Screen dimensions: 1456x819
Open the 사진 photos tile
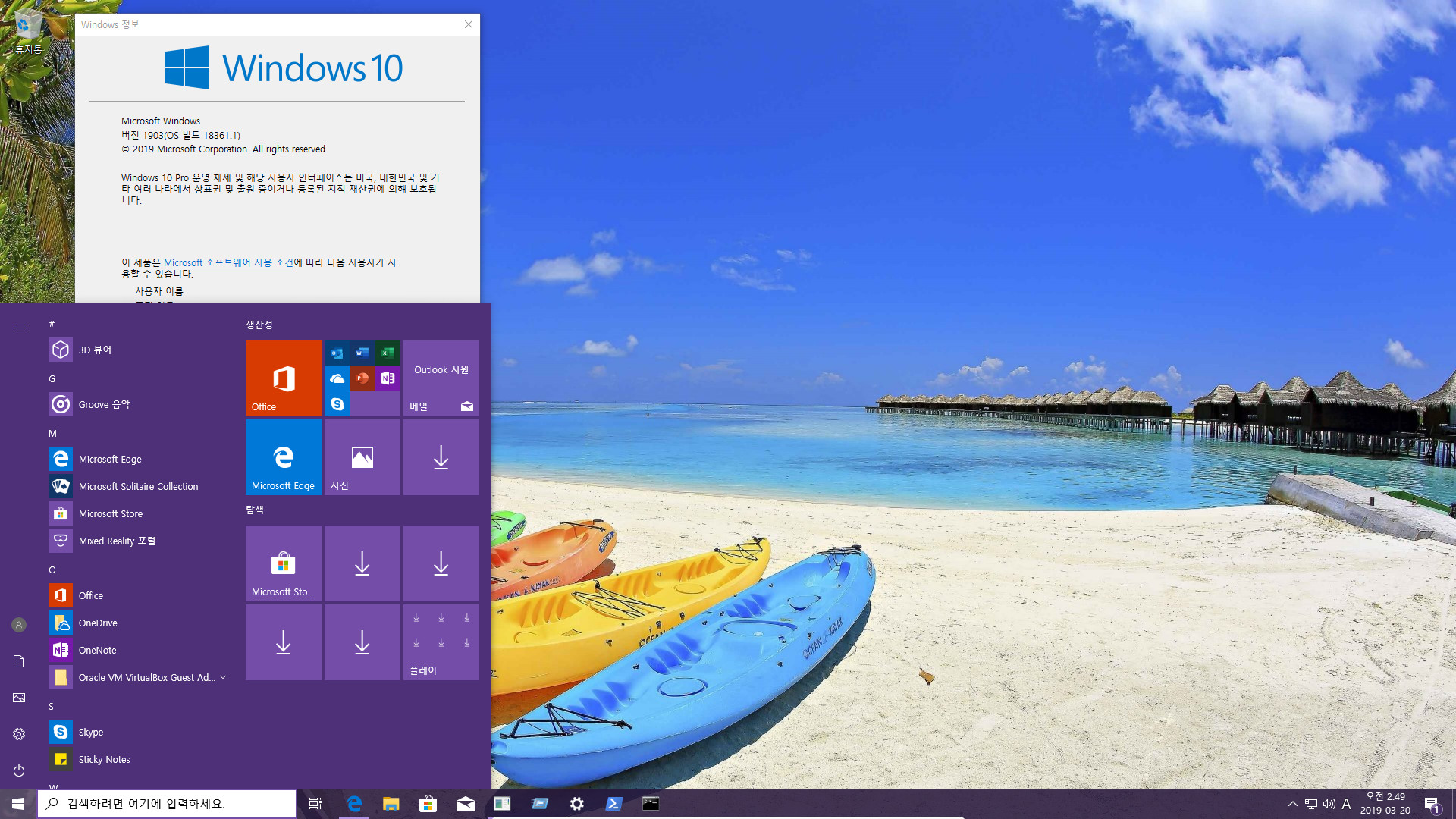coord(362,457)
